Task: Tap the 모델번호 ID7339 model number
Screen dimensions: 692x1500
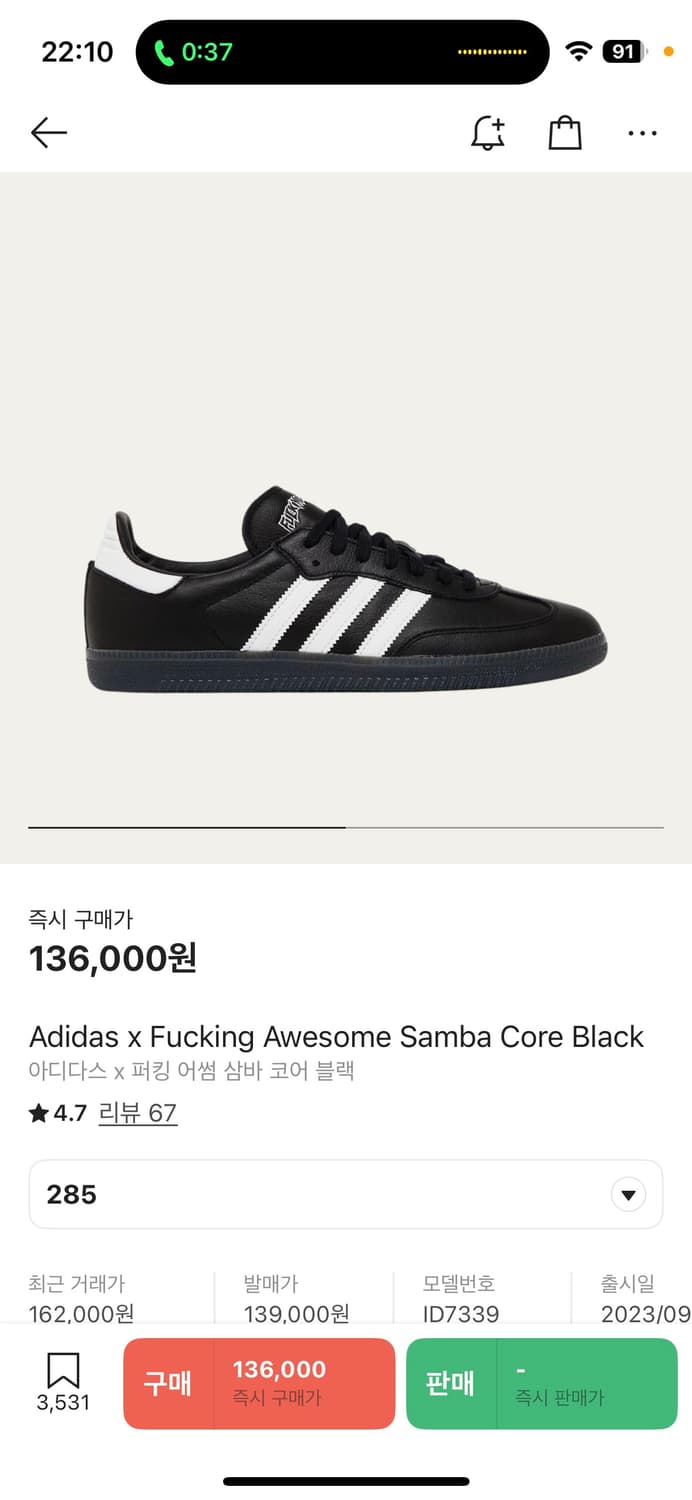Action: coord(460,1298)
